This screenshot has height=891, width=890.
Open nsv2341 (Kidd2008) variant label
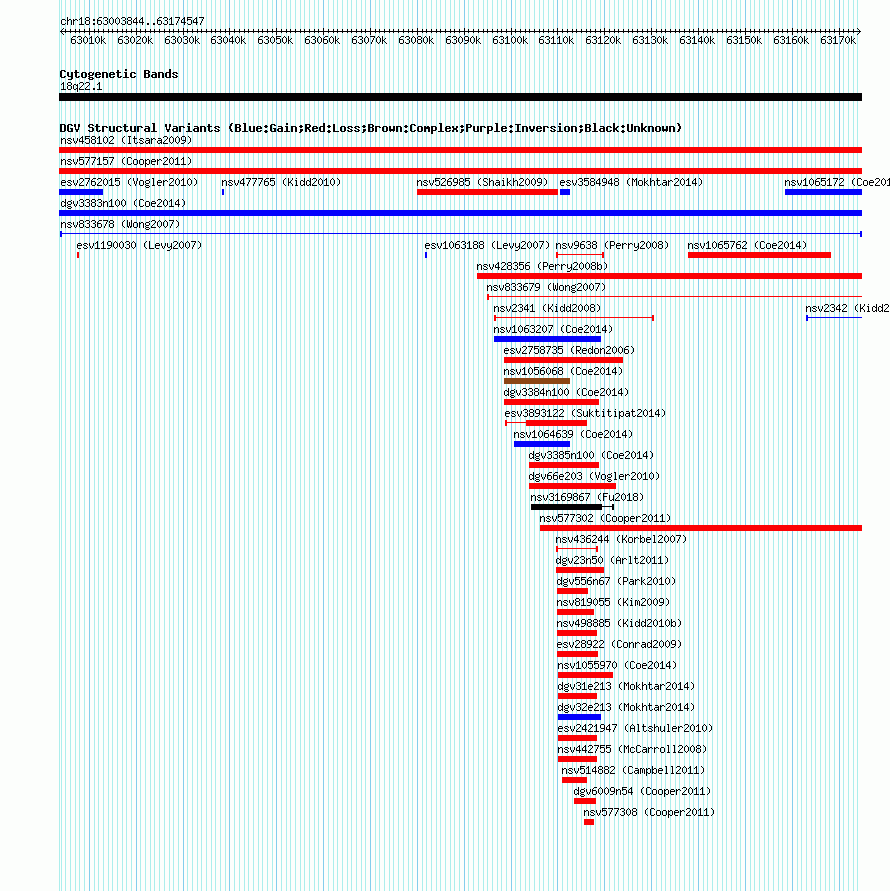[547, 309]
